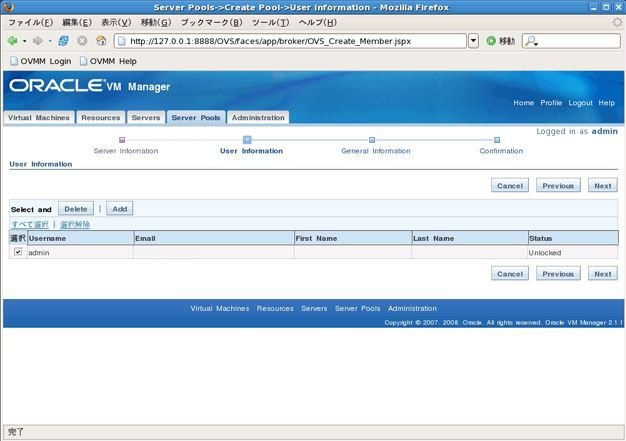Open the Home link in header

coord(523,103)
